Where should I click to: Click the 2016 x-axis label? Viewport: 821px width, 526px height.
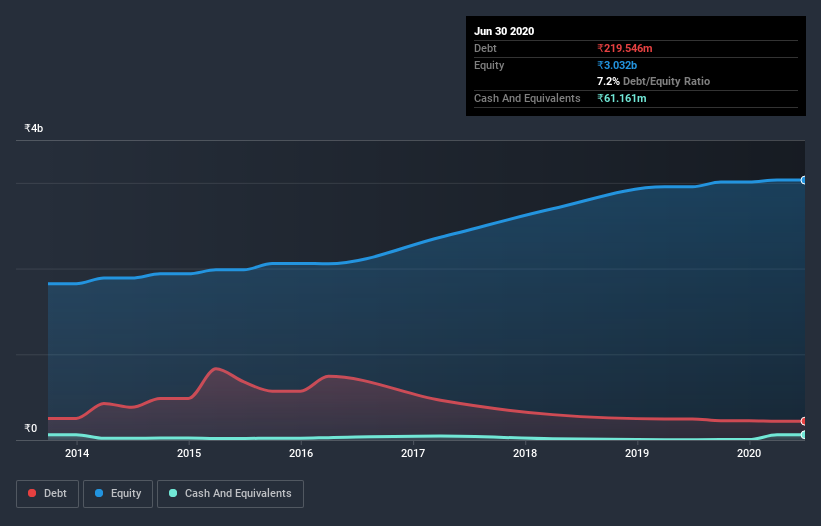(301, 453)
